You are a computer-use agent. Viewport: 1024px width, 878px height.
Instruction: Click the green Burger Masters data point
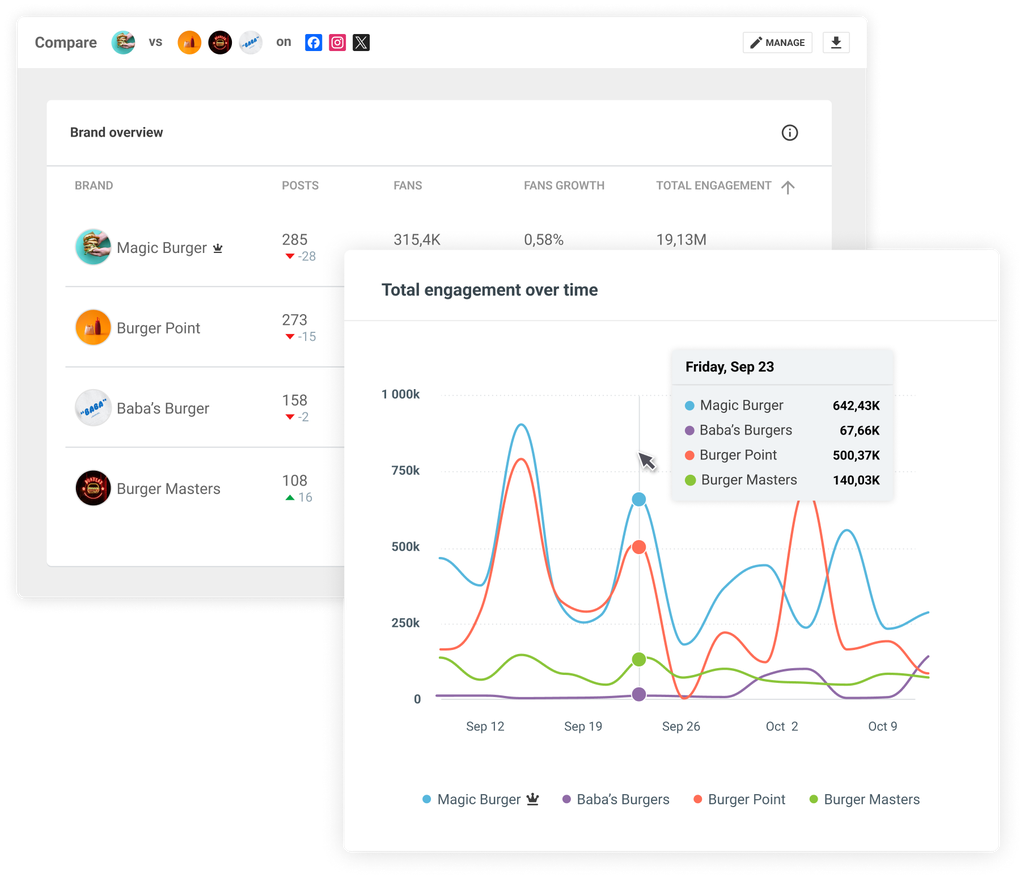tap(639, 660)
